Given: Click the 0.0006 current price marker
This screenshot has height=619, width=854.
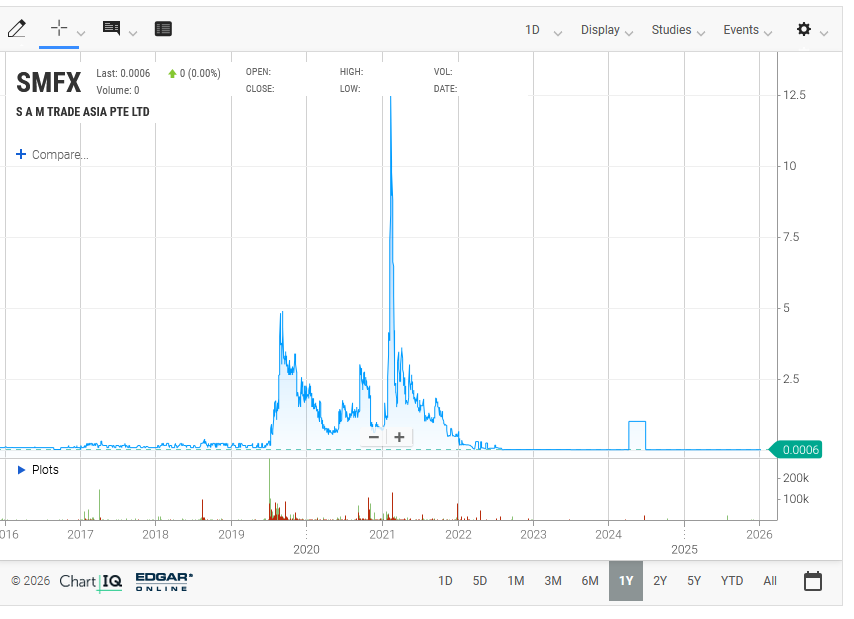Looking at the screenshot, I should pos(800,450).
